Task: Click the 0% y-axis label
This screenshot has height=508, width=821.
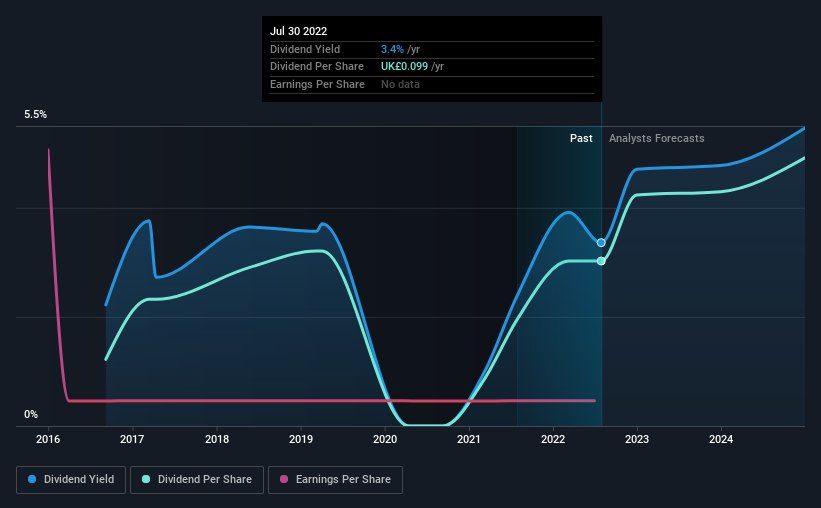Action: [x=31, y=414]
